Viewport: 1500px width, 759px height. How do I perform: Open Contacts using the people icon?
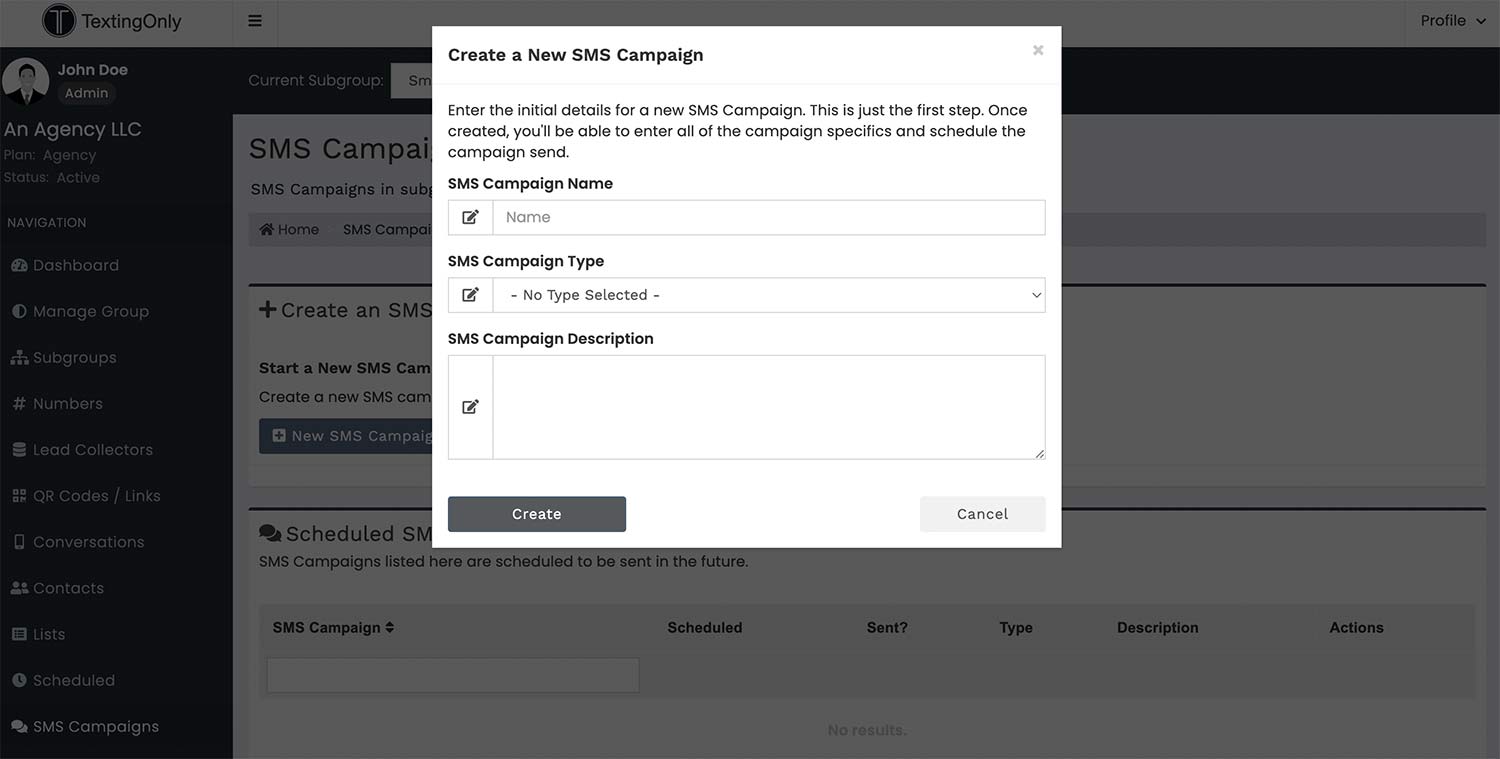19,586
